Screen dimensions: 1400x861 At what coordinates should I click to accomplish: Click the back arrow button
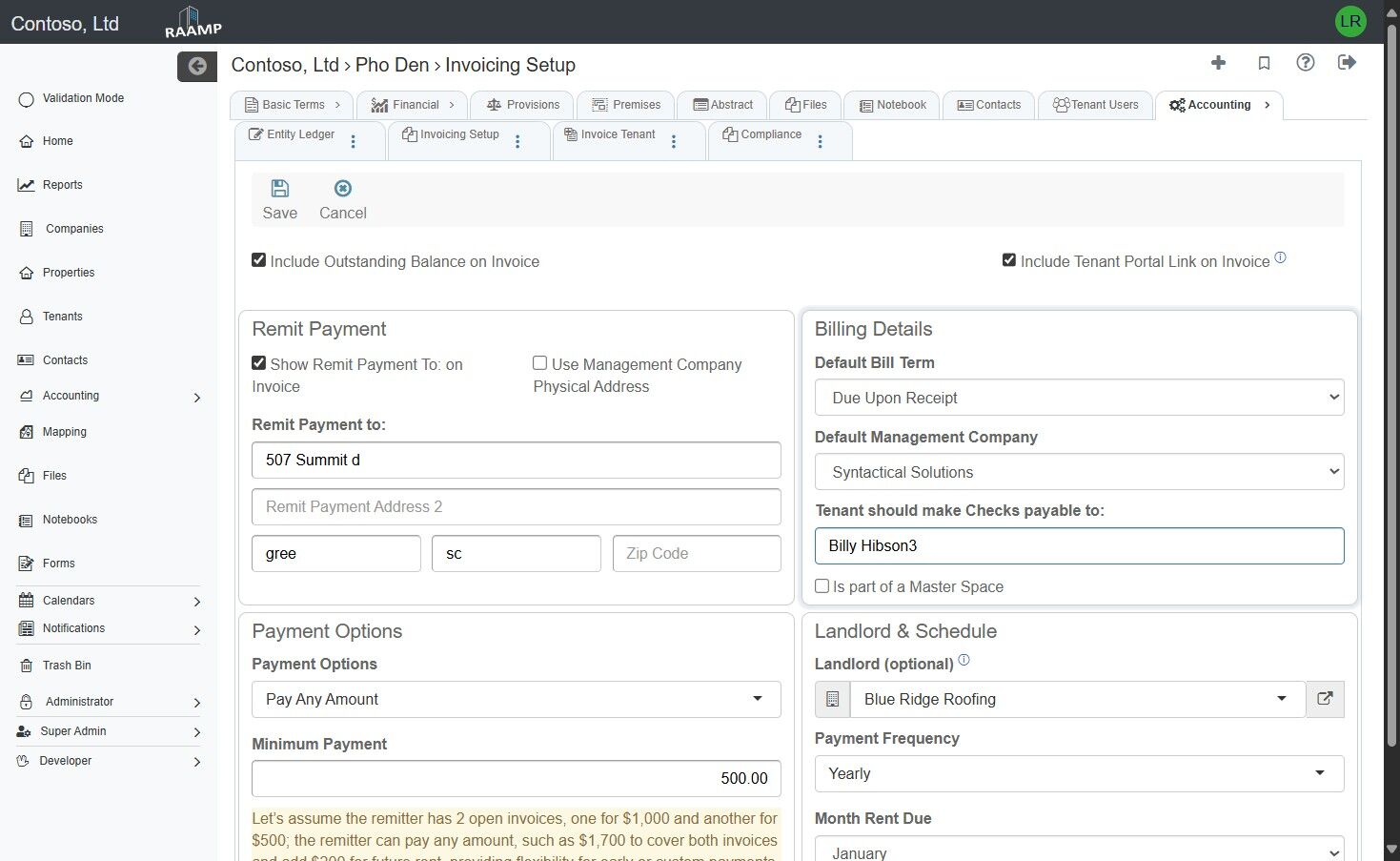[197, 66]
